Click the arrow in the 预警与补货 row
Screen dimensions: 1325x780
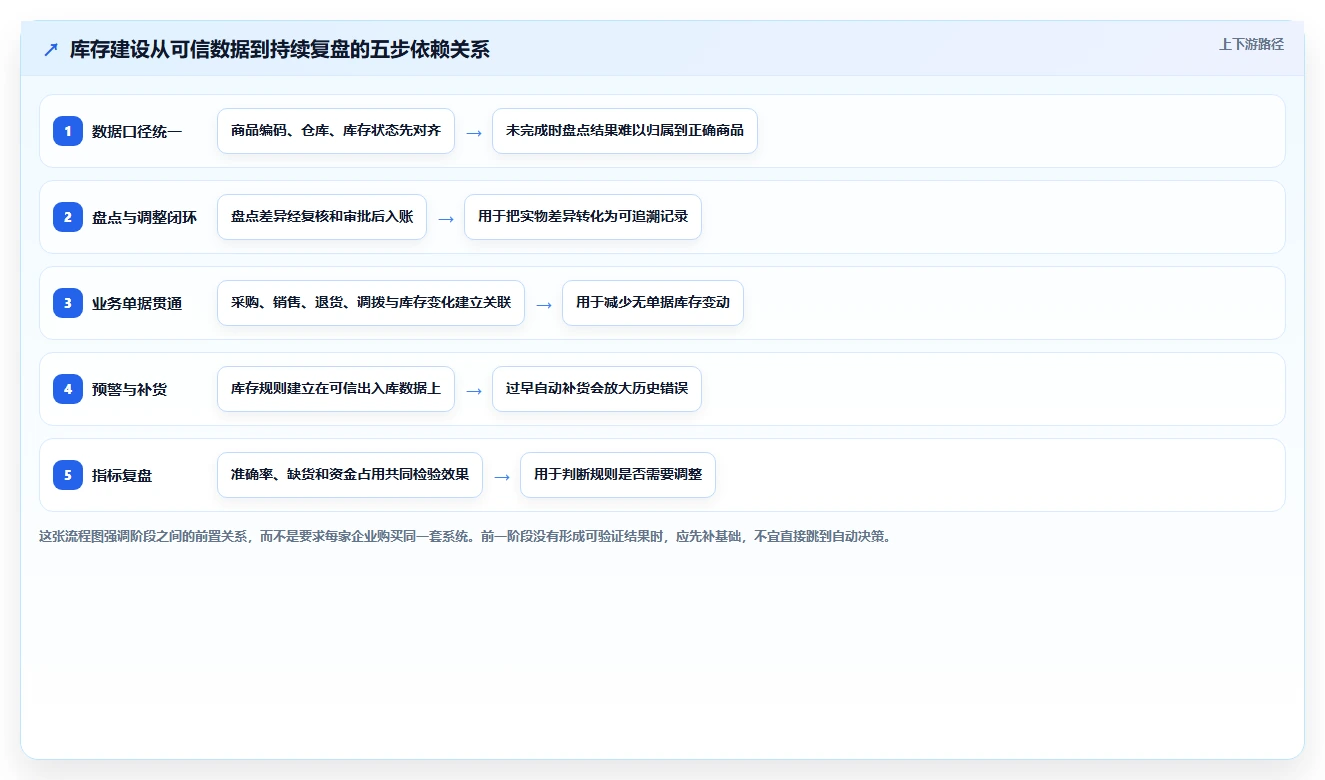click(474, 390)
